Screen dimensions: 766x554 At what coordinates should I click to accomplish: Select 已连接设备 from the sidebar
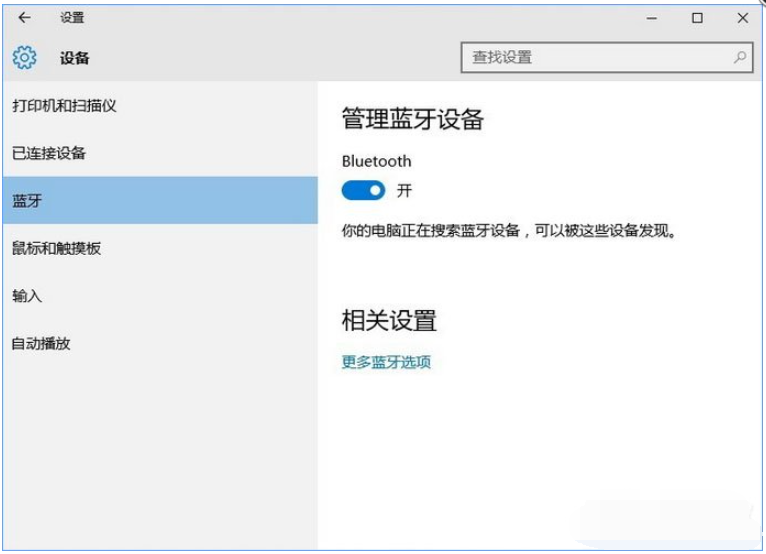[x=49, y=153]
